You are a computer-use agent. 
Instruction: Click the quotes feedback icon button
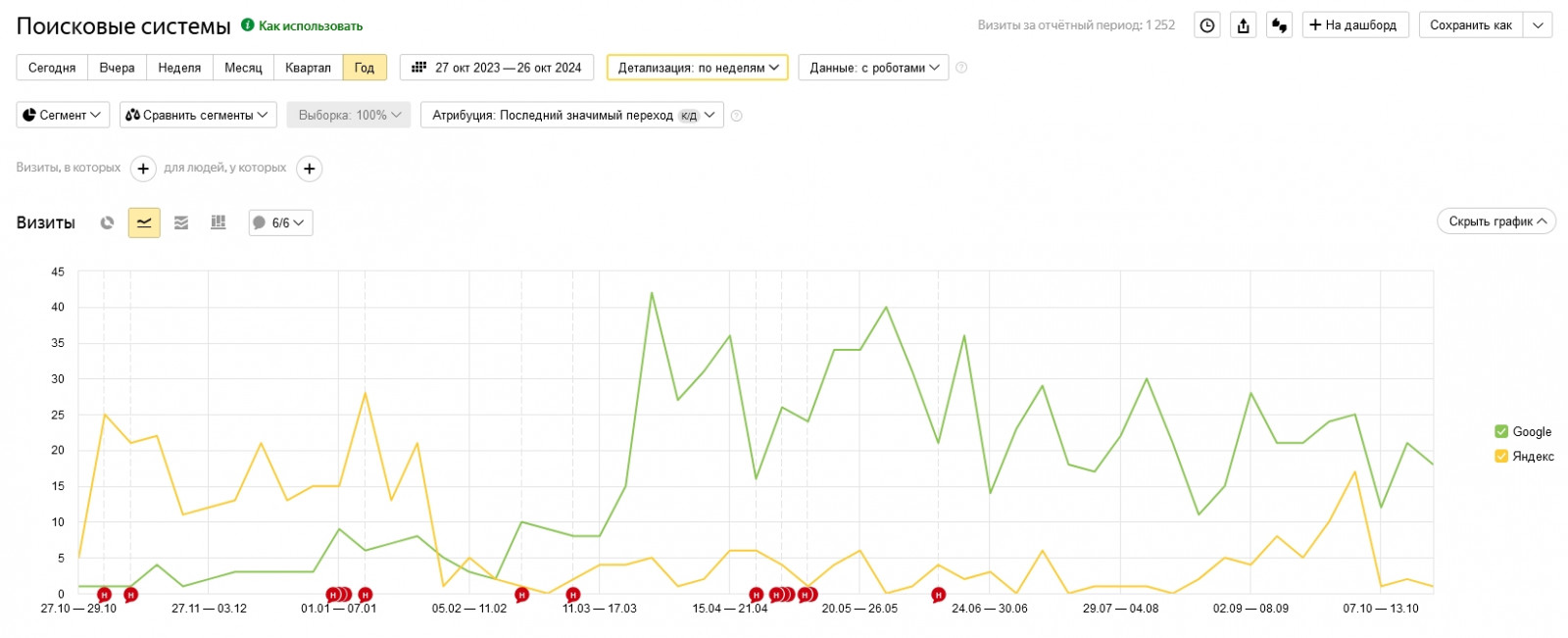(1279, 25)
